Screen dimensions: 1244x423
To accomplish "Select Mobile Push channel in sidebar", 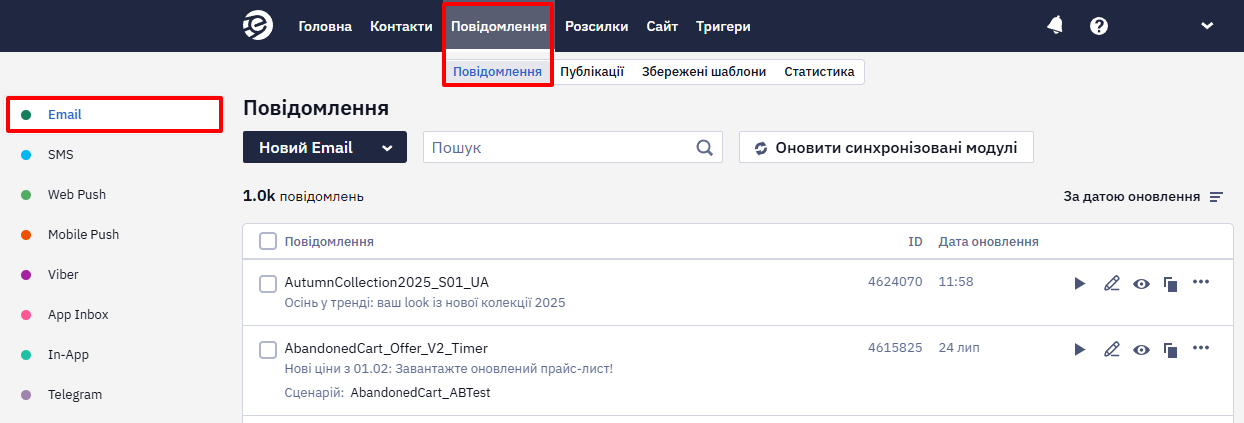I will (x=83, y=235).
